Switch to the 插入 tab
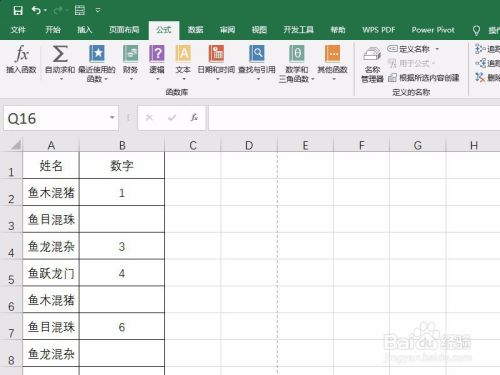This screenshot has height=375, width=500. click(x=84, y=30)
